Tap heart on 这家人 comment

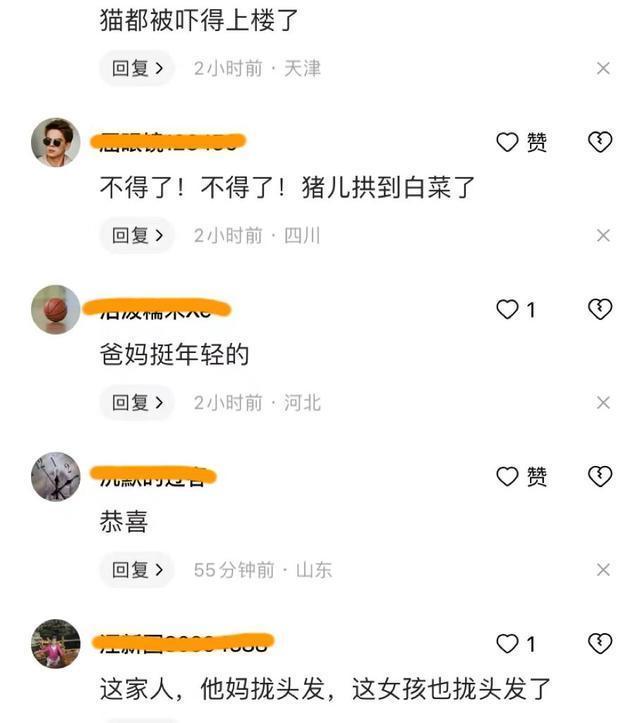click(x=507, y=644)
